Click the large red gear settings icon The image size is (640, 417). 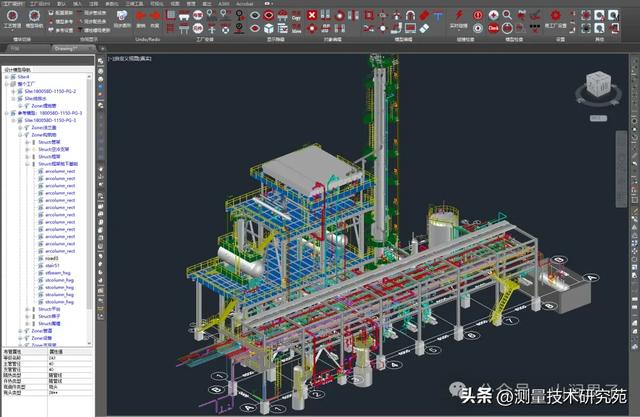[x=555, y=15]
